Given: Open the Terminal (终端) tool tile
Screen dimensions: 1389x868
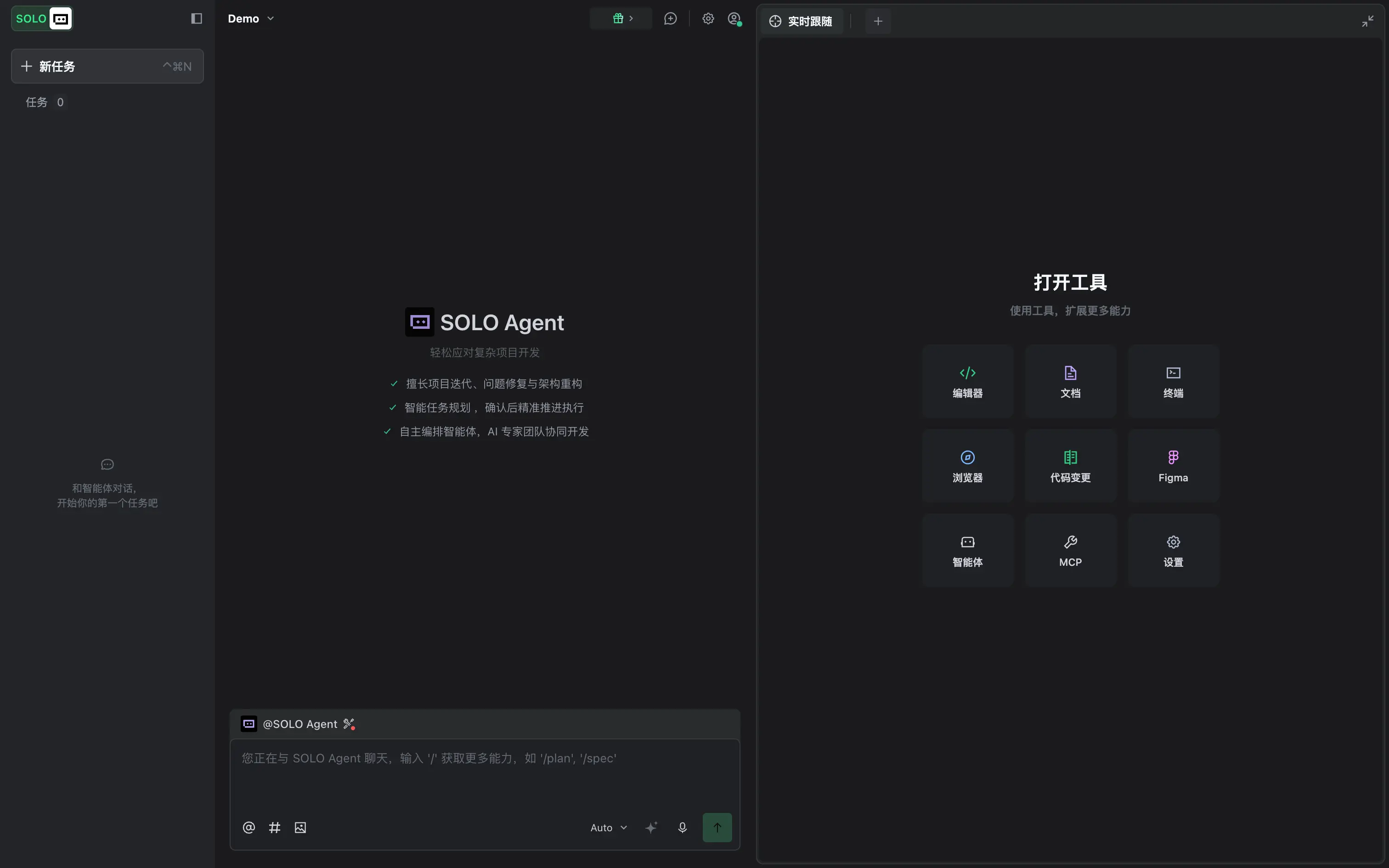Looking at the screenshot, I should click(1173, 381).
